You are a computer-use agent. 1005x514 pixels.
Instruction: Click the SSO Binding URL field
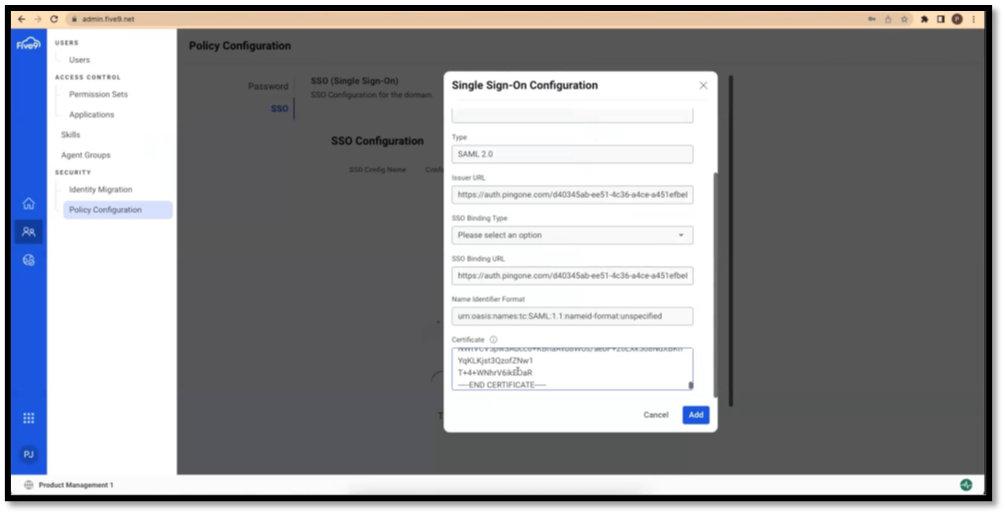pyautogui.click(x=572, y=276)
